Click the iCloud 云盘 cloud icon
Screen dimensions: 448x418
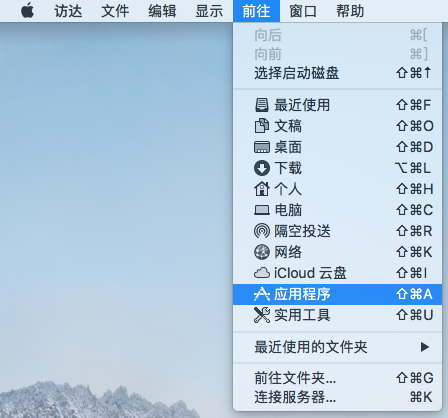262,273
